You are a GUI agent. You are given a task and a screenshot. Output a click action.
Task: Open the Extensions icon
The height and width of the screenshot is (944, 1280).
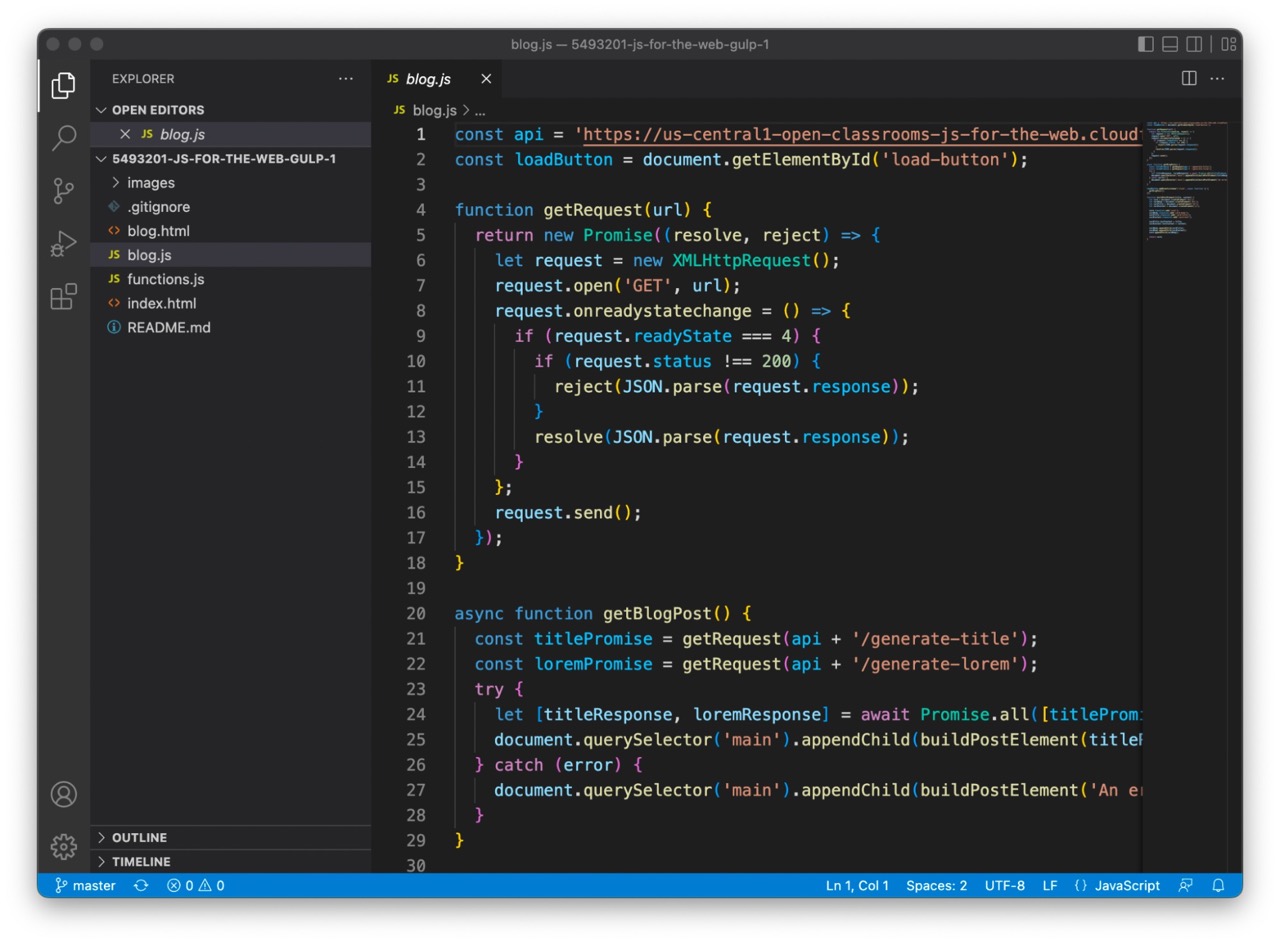click(63, 296)
